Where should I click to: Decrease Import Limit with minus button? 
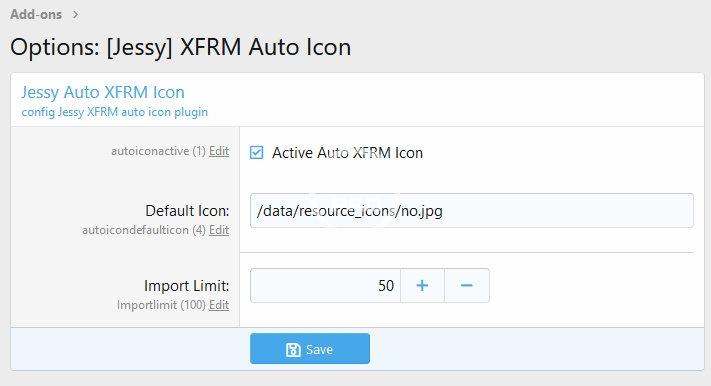click(467, 285)
